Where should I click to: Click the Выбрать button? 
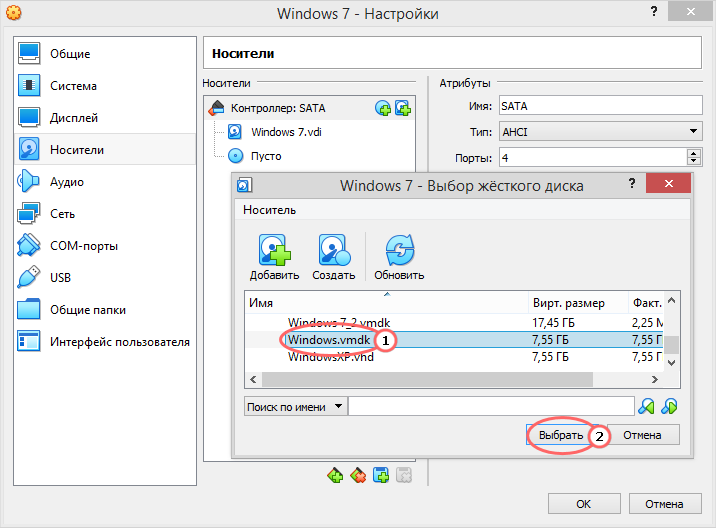(561, 435)
